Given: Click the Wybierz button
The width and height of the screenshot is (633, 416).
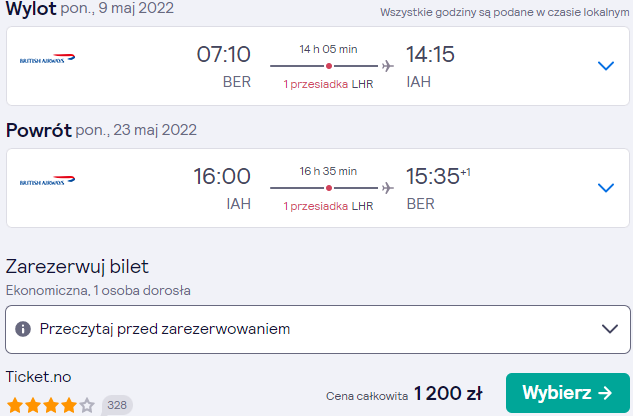Looking at the screenshot, I should 568,393.
